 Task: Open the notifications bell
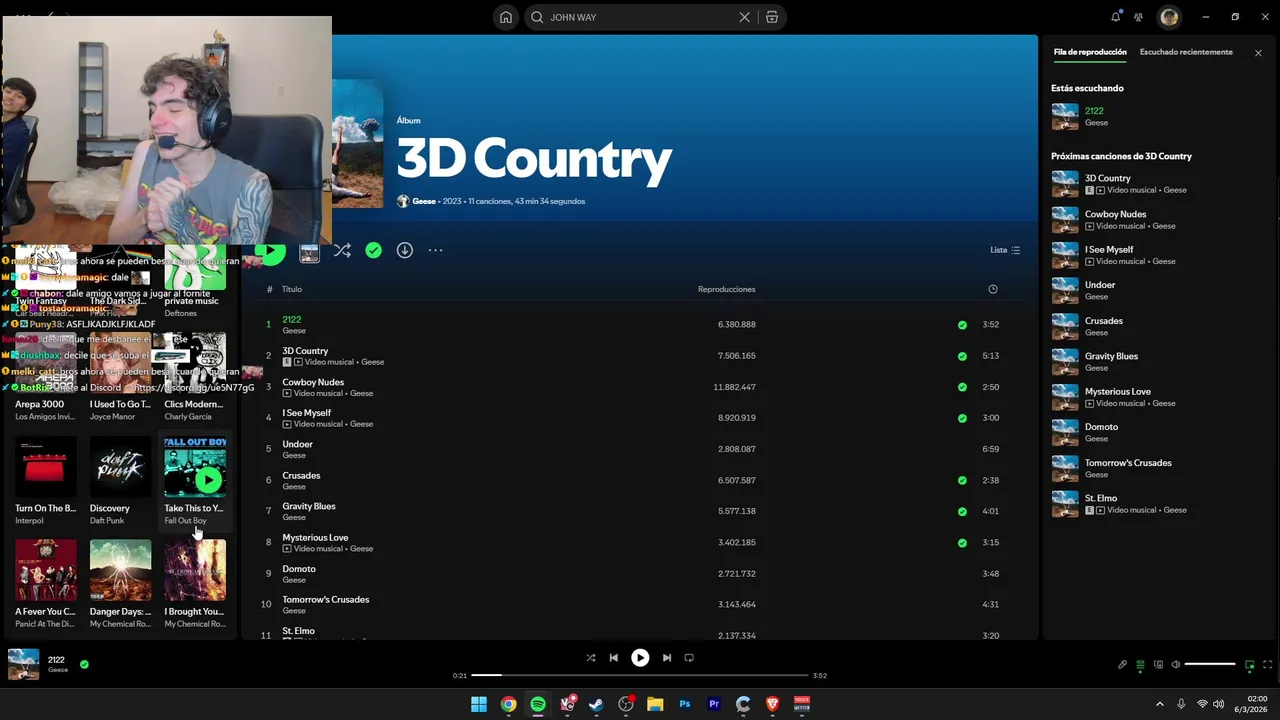coord(1116,17)
